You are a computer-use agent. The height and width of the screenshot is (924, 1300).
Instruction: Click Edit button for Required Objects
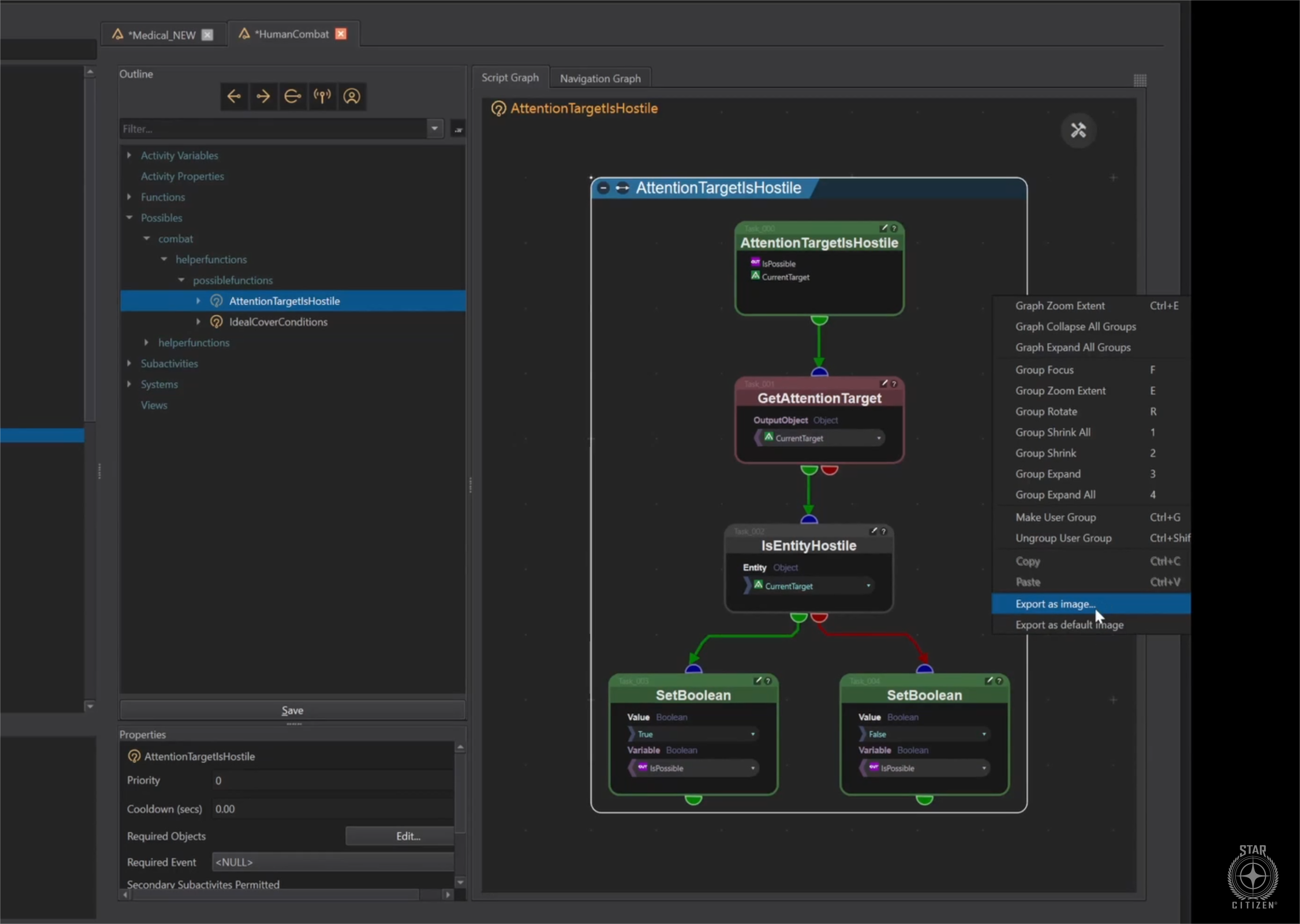tap(407, 836)
